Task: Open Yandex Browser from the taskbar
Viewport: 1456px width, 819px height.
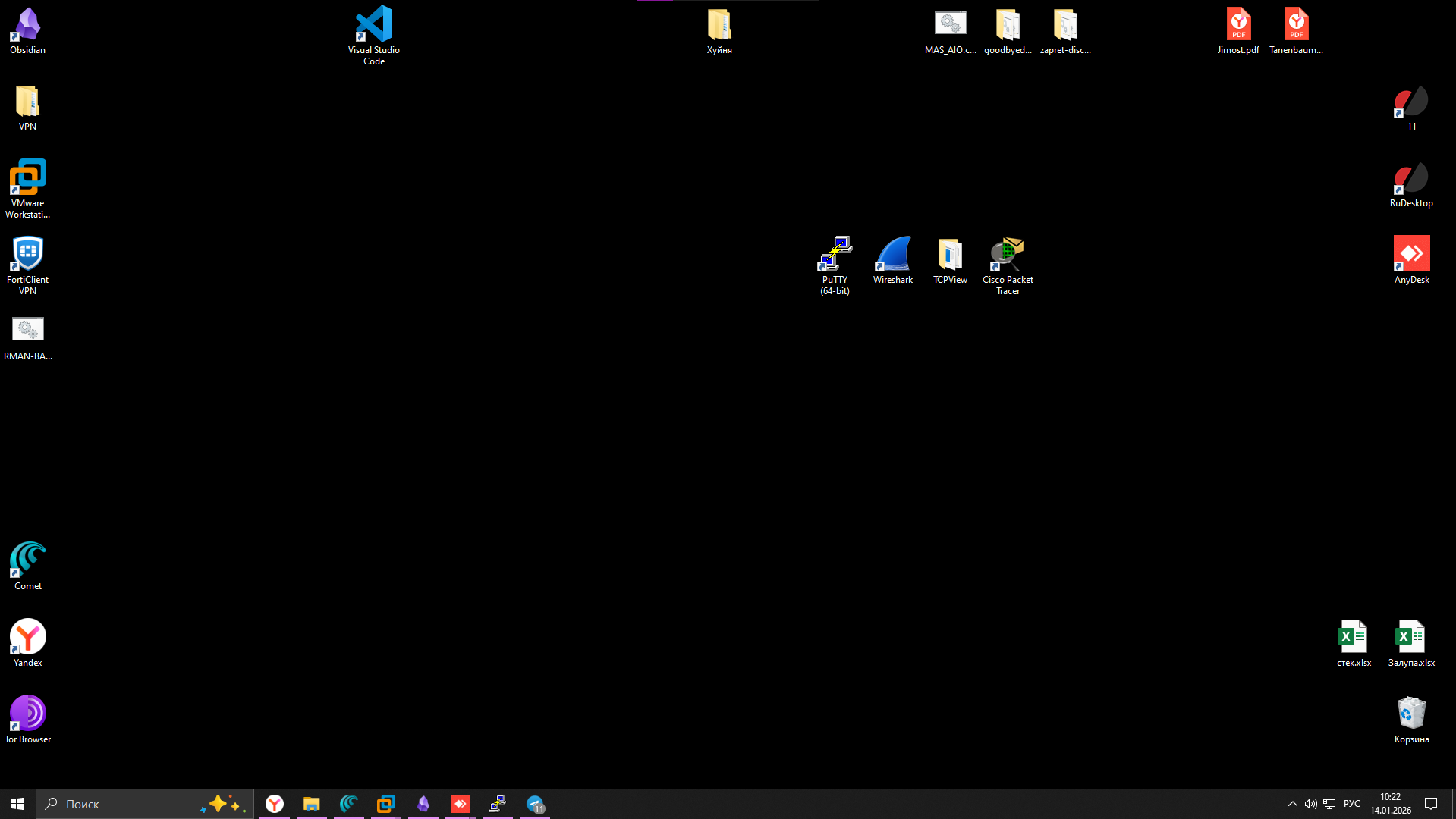Action: 275,804
